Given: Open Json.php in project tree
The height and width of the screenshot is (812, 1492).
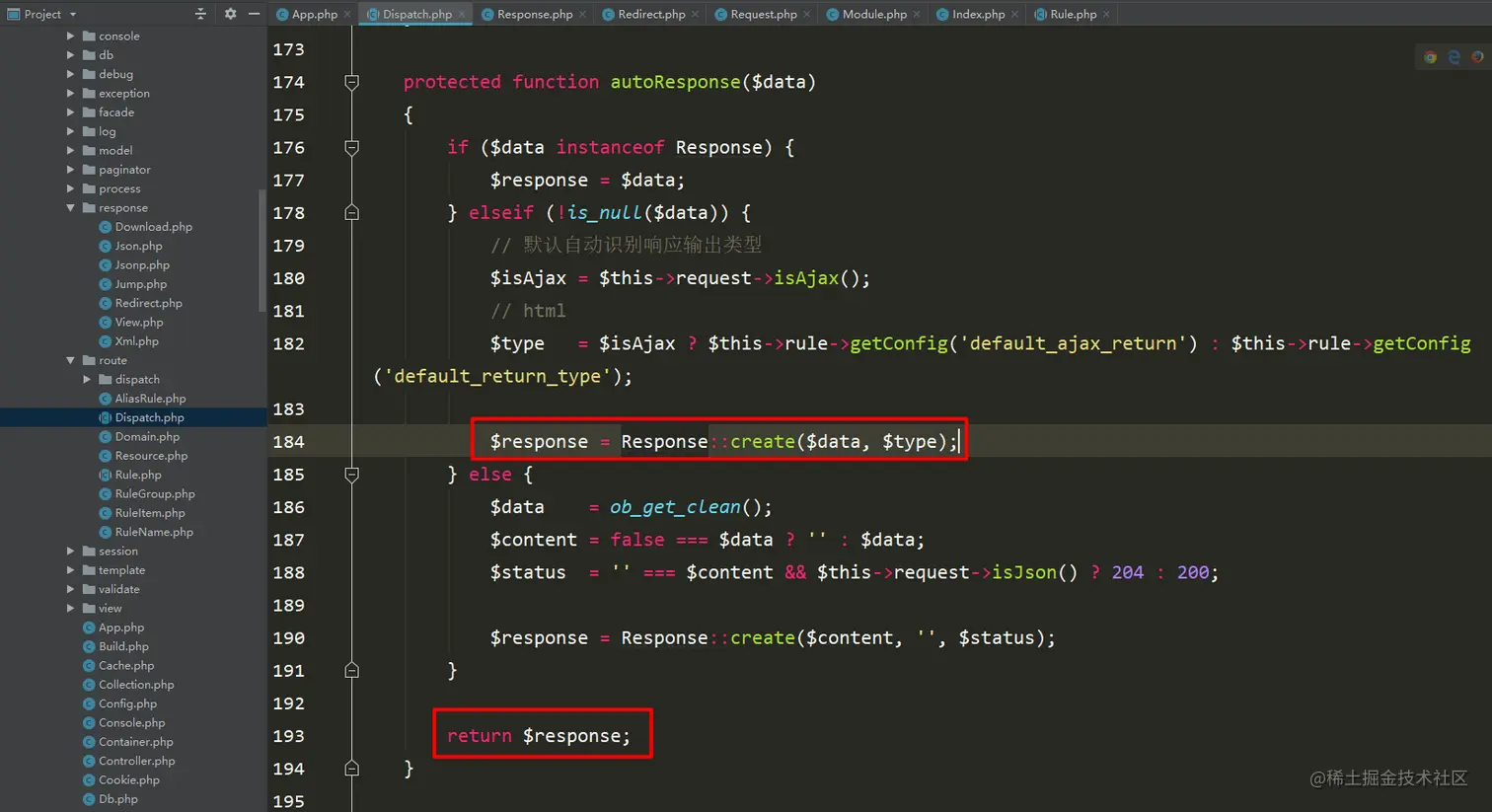Looking at the screenshot, I should pyautogui.click(x=130, y=247).
